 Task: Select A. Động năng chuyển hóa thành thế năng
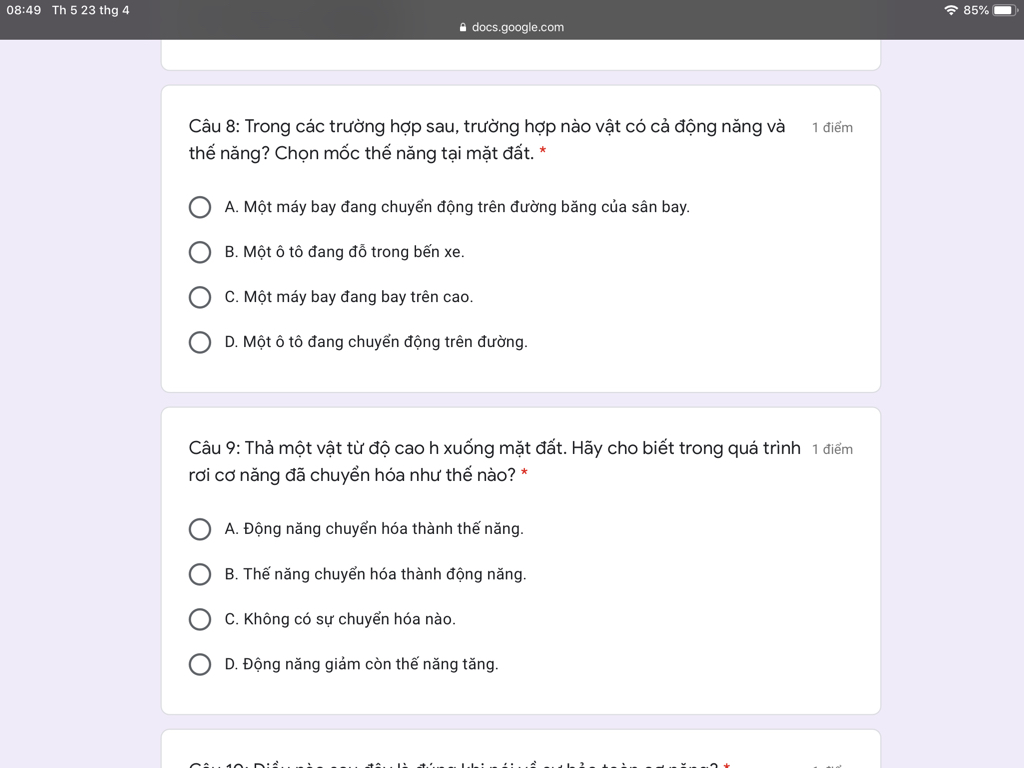coord(200,529)
